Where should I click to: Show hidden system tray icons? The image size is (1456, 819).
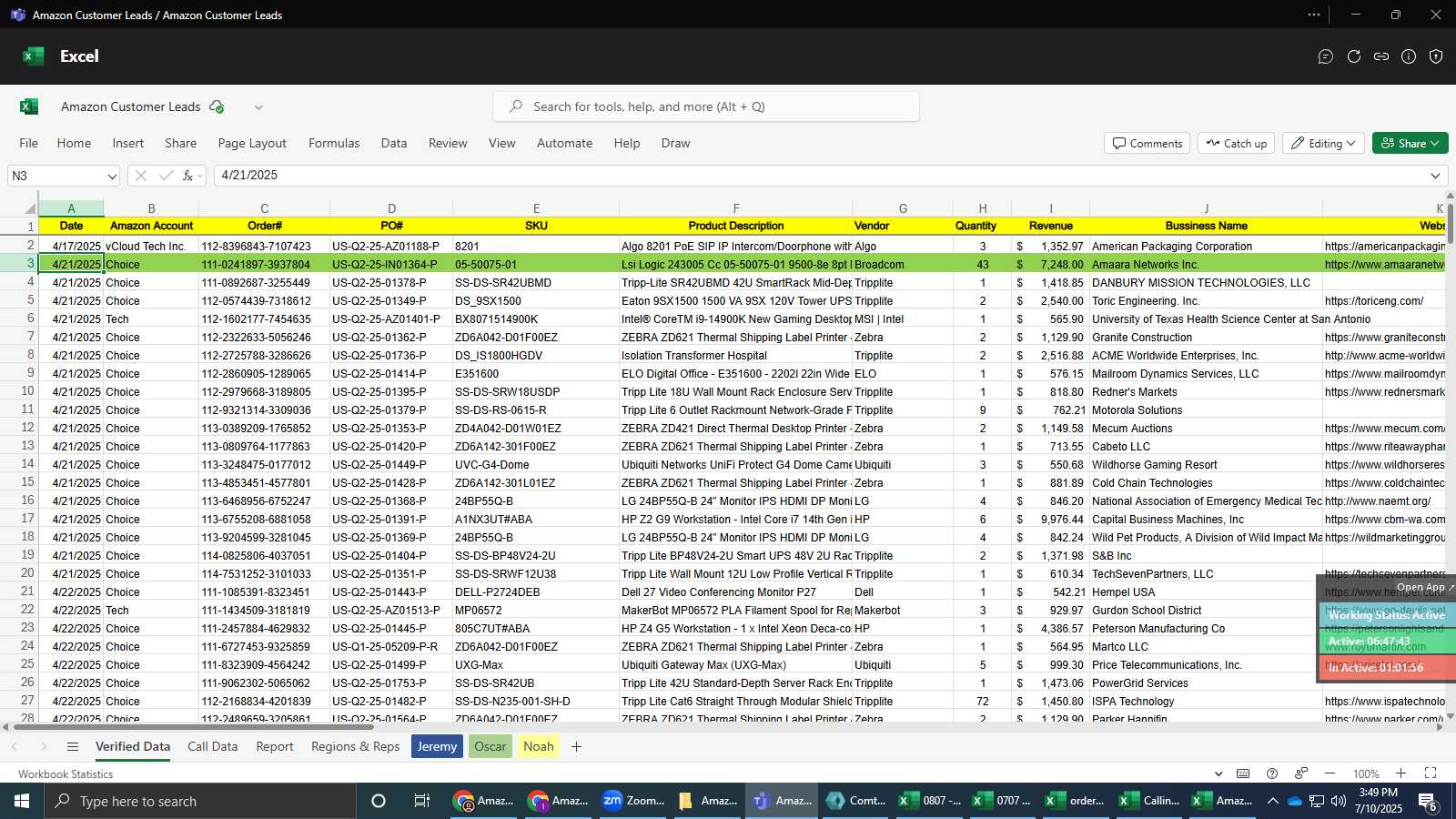pyautogui.click(x=1272, y=801)
